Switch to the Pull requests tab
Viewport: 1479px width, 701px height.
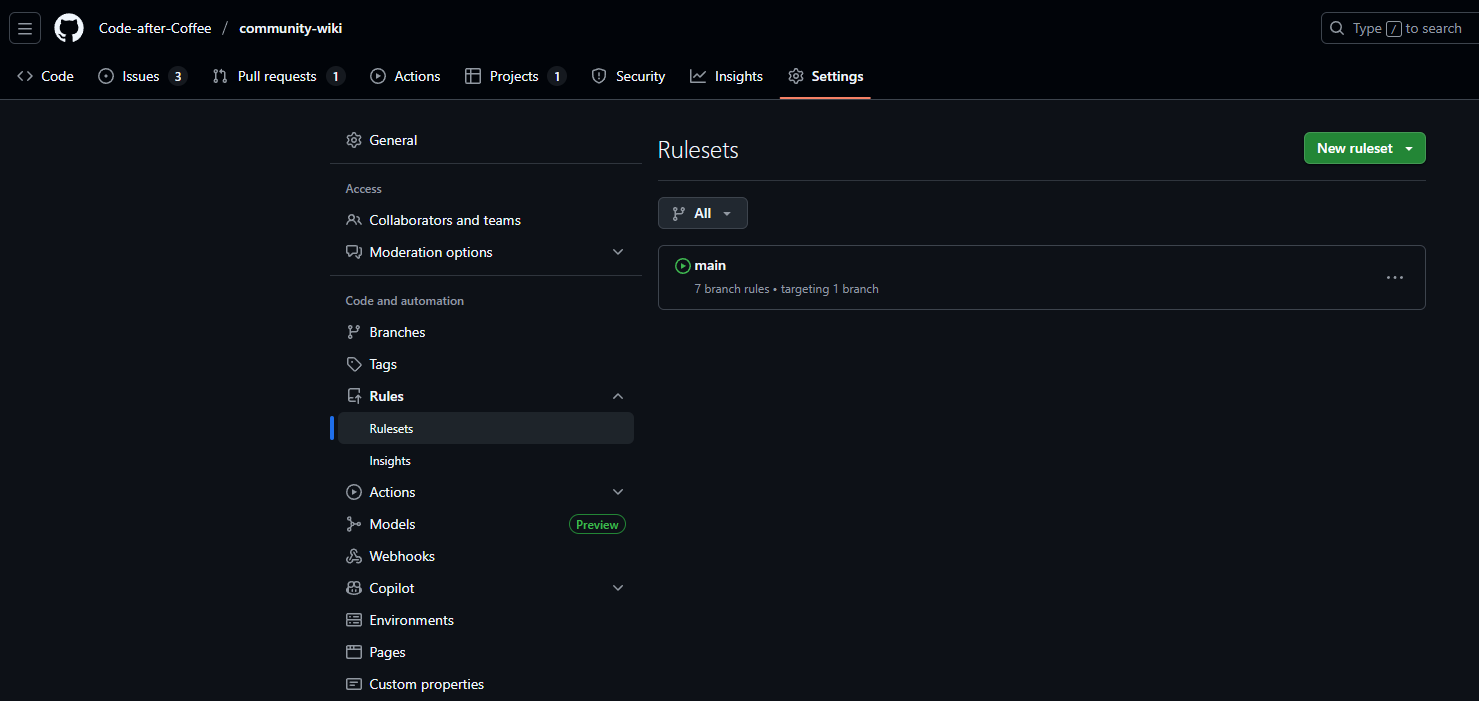click(x=277, y=75)
